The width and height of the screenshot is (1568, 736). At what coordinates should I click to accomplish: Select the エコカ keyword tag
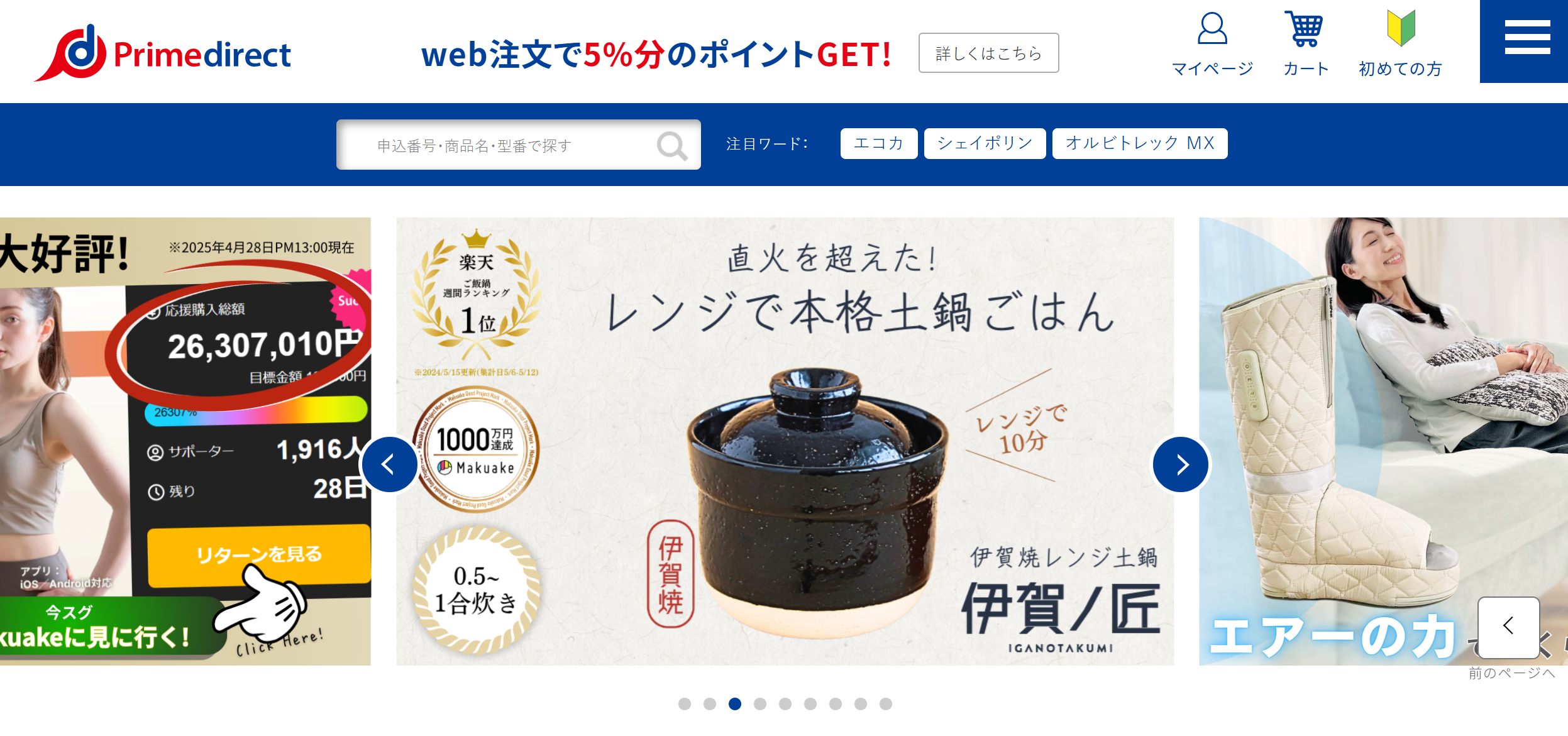[879, 144]
